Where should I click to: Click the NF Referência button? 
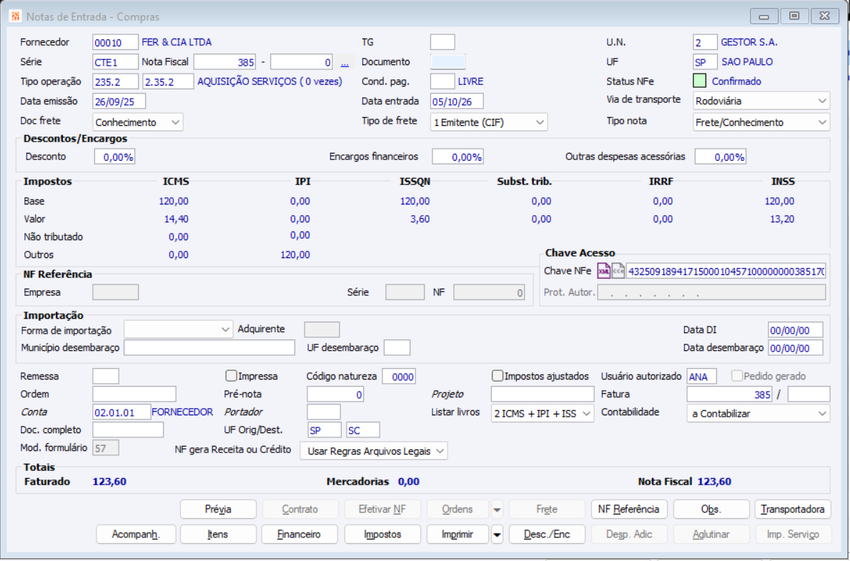(x=628, y=510)
